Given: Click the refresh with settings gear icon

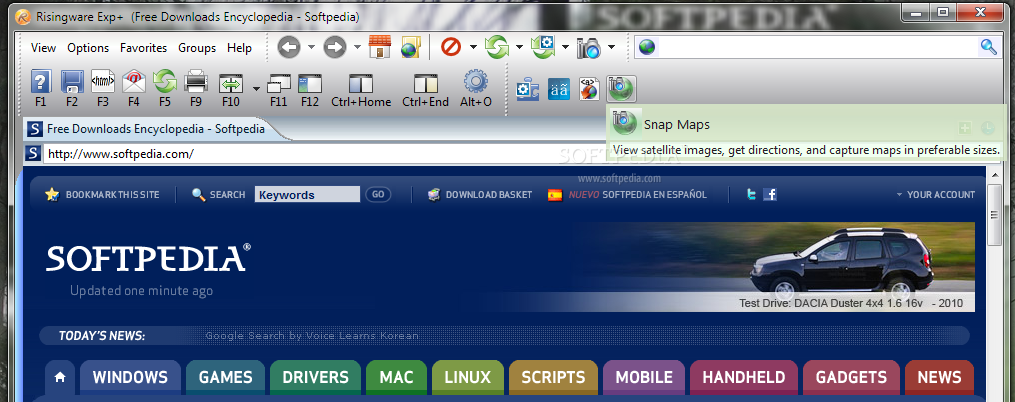Looking at the screenshot, I should 542,47.
